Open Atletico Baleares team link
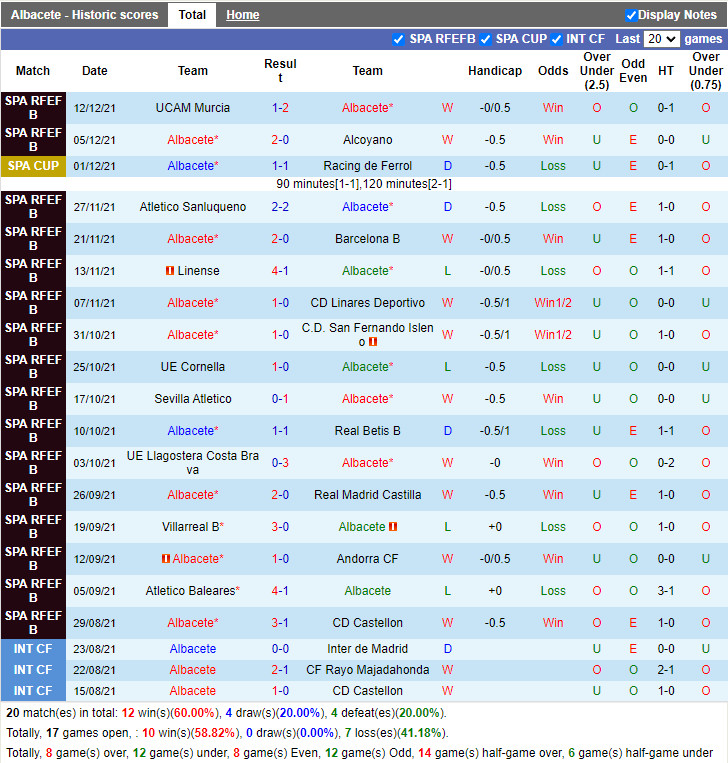The image size is (728, 763). [191, 591]
